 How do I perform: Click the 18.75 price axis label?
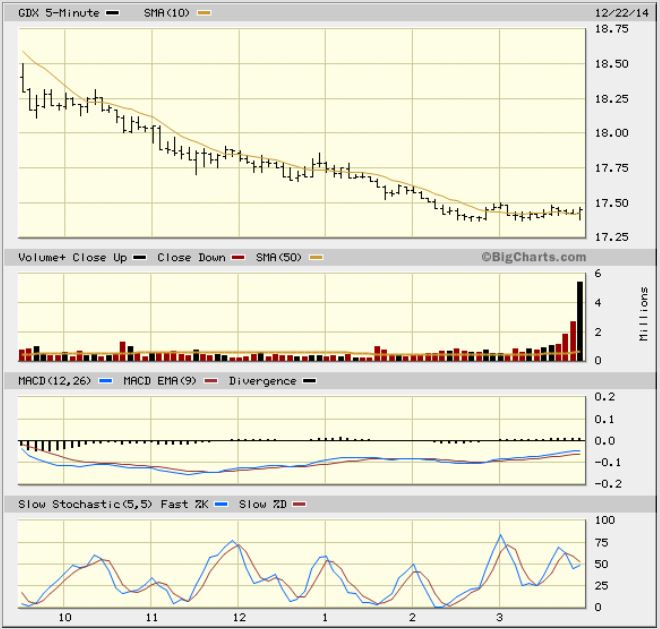pyautogui.click(x=612, y=29)
